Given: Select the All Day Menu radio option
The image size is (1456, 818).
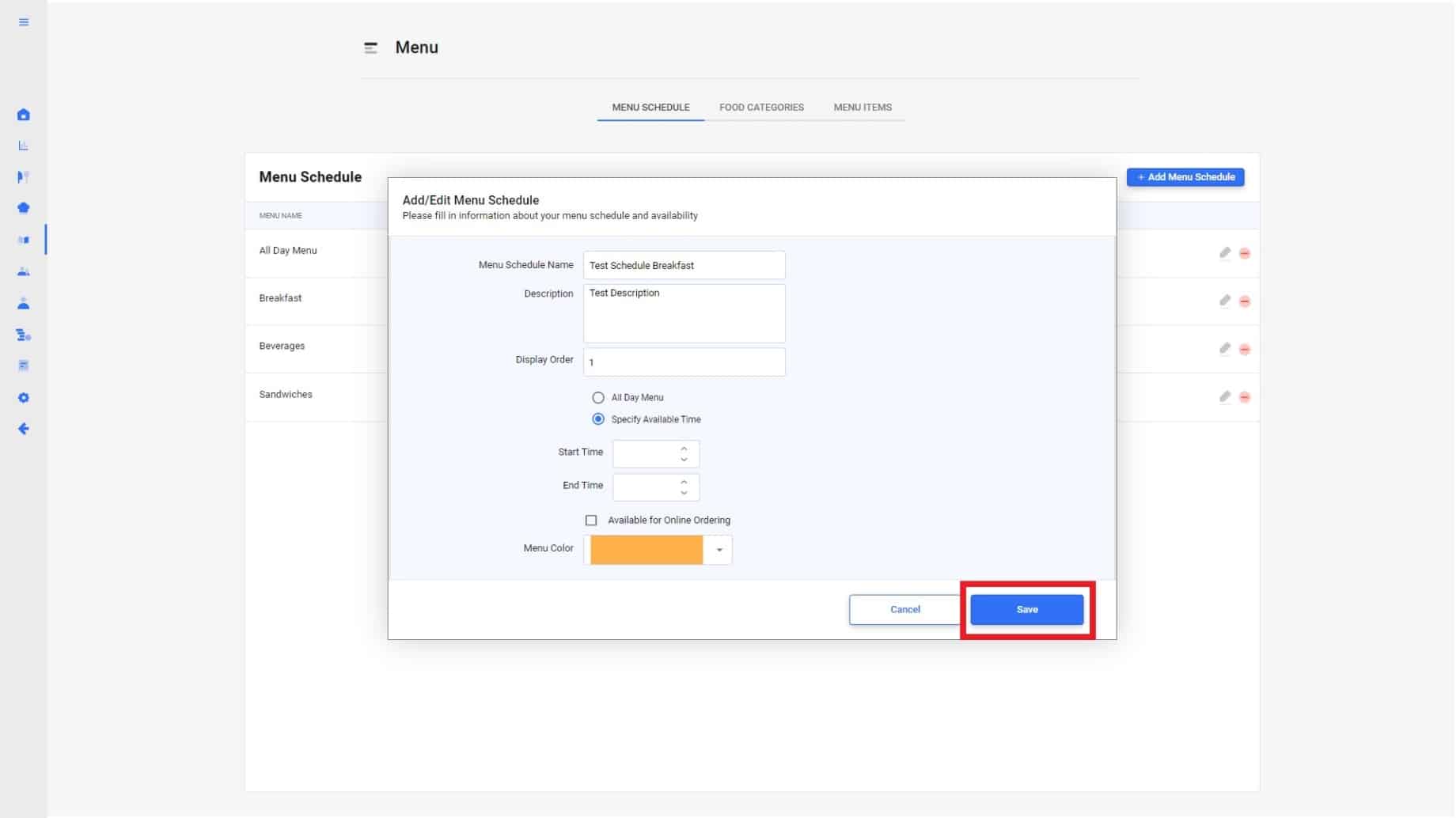Looking at the screenshot, I should 598,398.
